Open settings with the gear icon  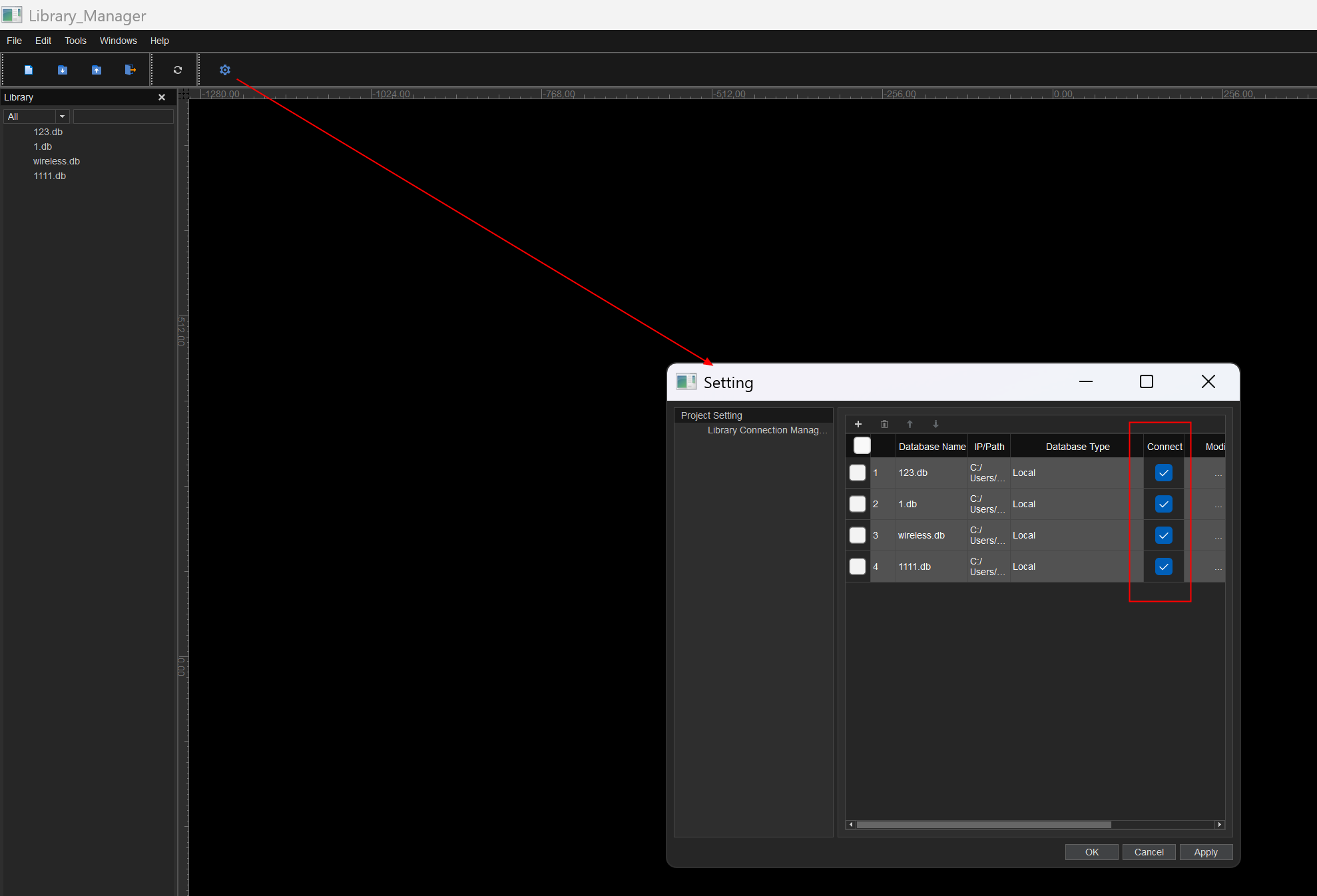(x=225, y=70)
